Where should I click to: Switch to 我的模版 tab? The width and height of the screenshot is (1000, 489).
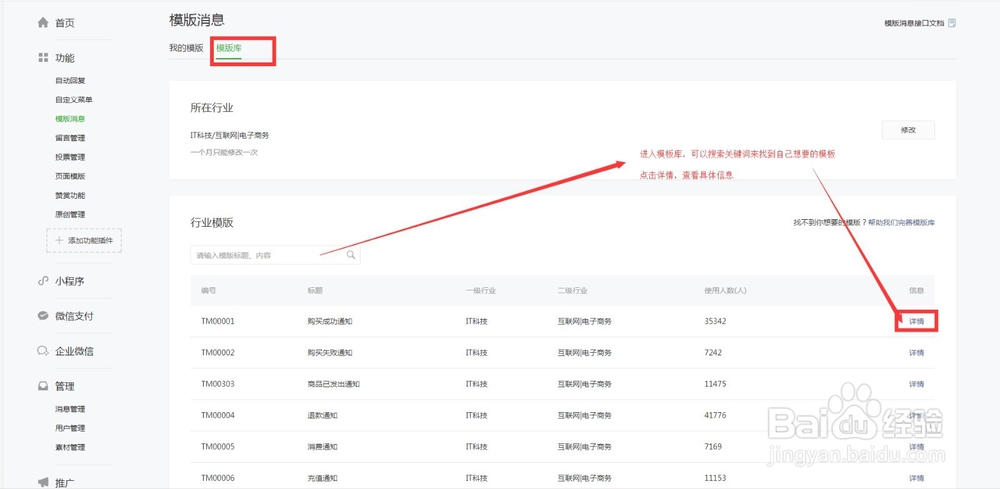point(186,48)
